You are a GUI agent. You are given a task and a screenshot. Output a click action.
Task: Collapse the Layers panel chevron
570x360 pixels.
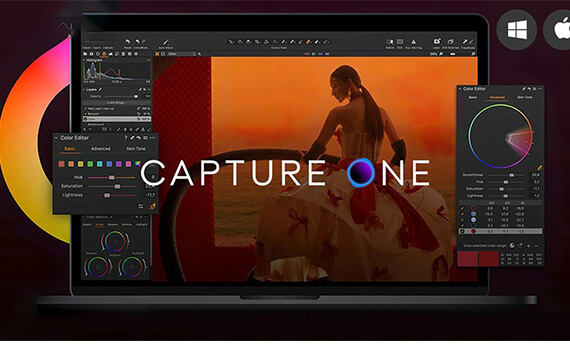(84, 89)
